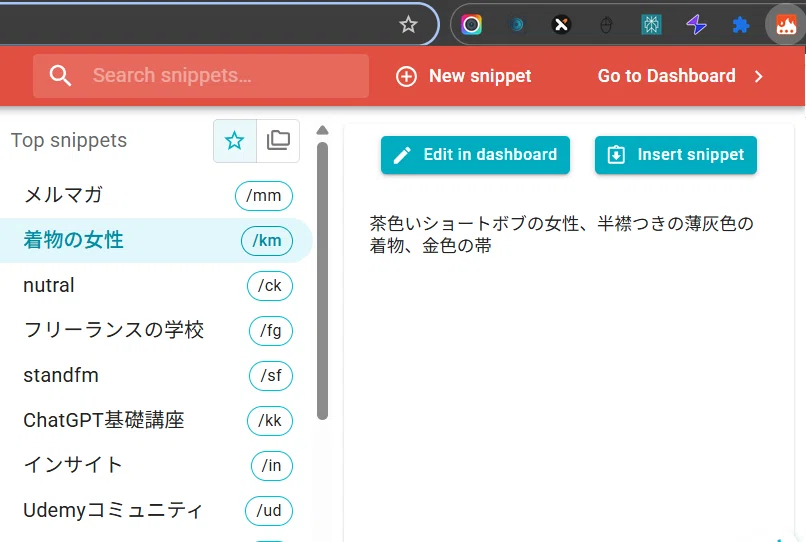The width and height of the screenshot is (806, 542).
Task: Switch to folders view toggle
Action: (278, 140)
